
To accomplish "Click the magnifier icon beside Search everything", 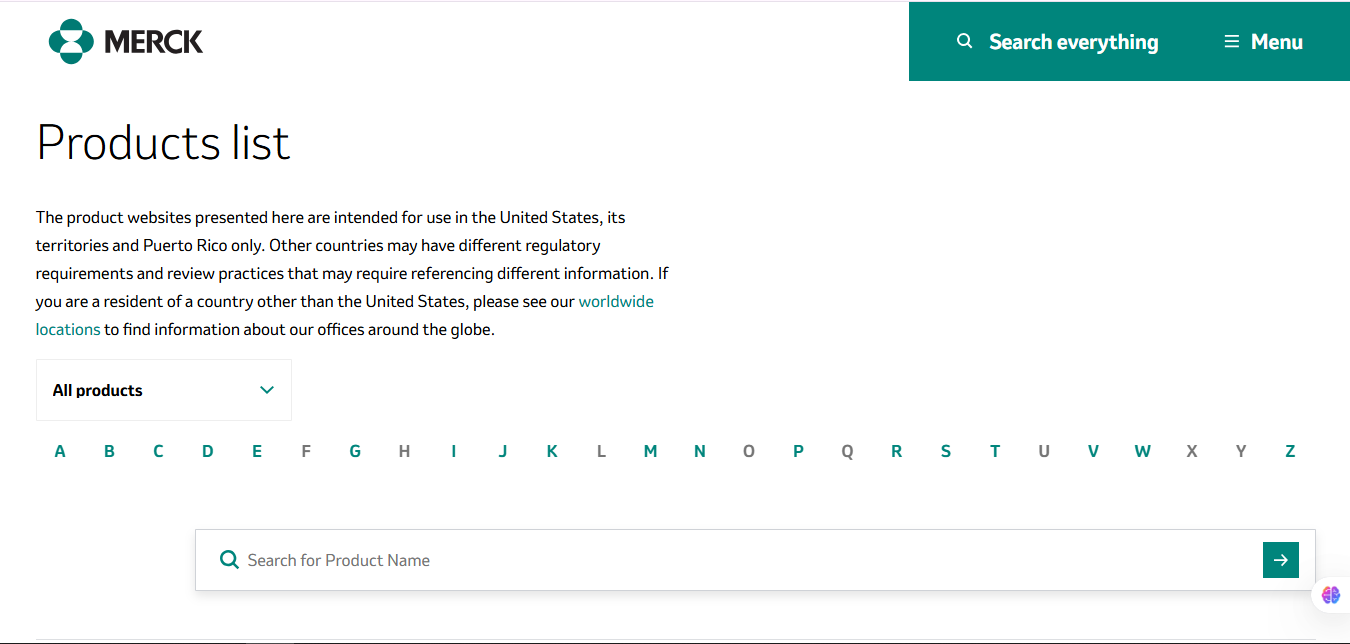I will [964, 41].
